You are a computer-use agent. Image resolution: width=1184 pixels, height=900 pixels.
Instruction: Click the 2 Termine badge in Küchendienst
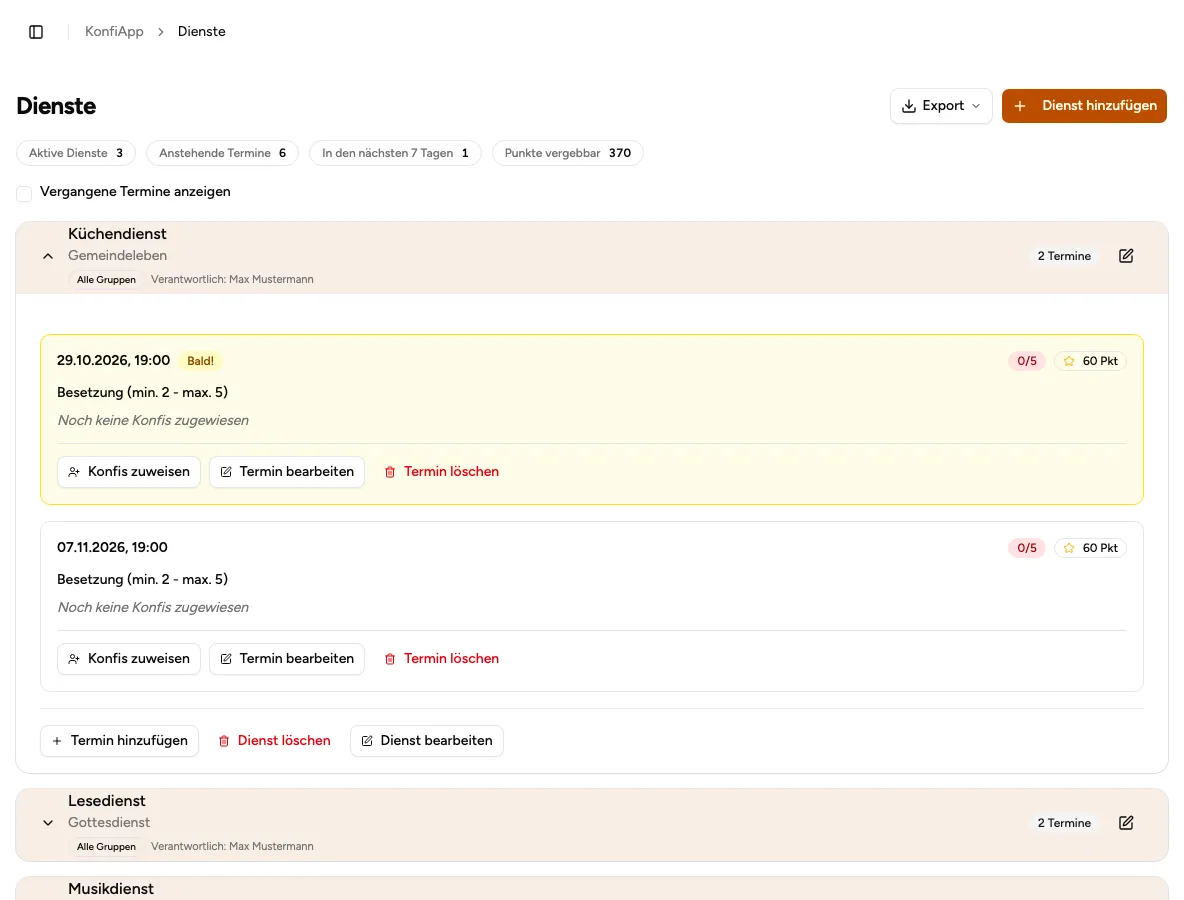tap(1064, 256)
